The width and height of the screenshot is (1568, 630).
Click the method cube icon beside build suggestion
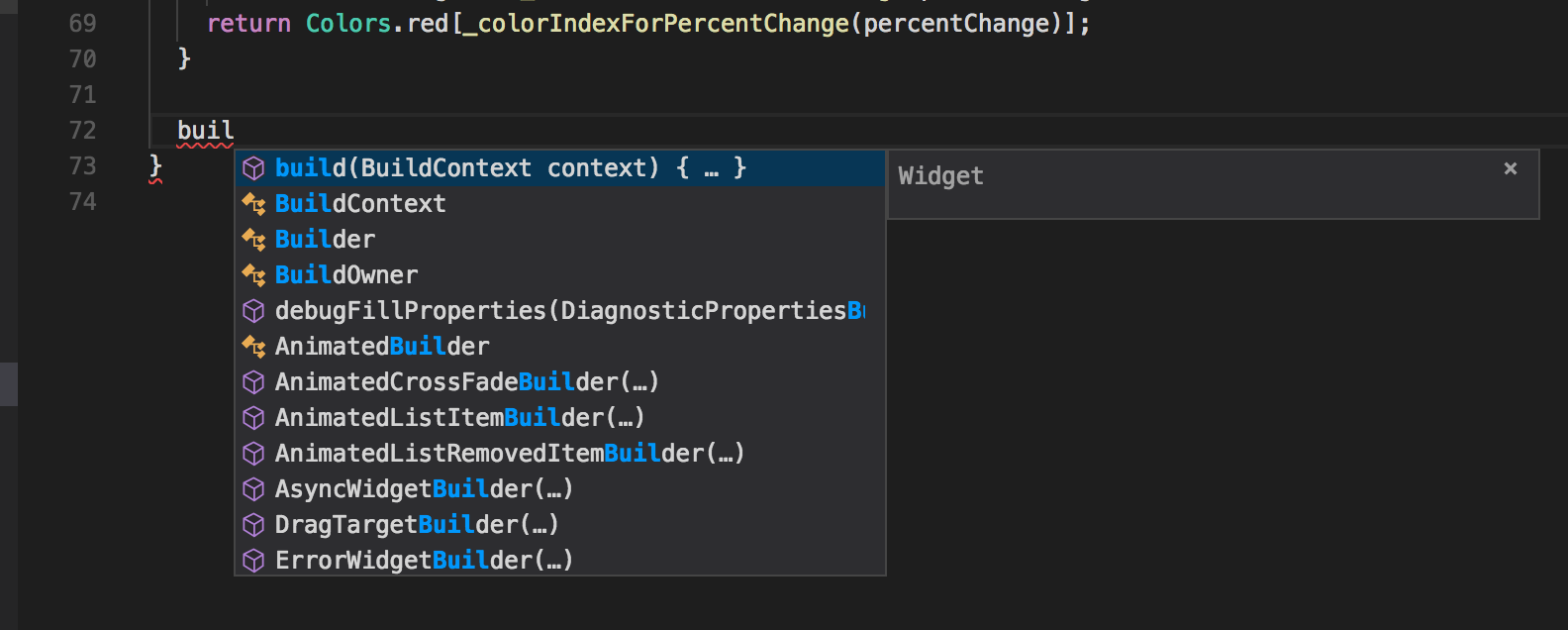tap(253, 167)
